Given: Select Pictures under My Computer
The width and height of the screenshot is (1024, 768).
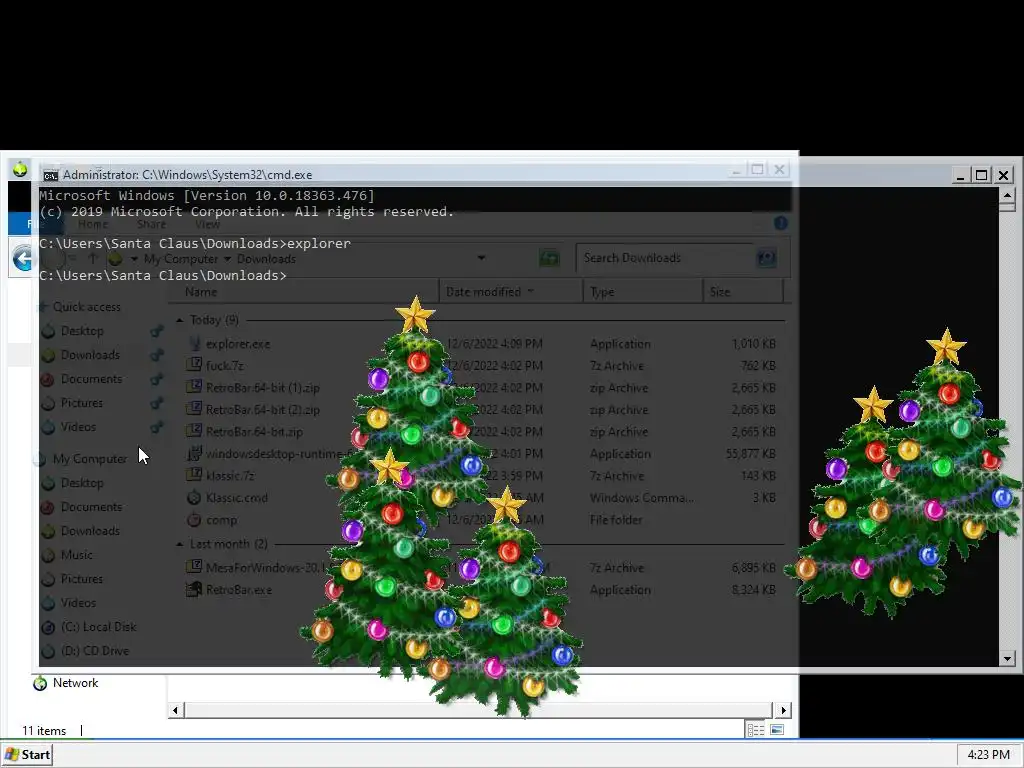Looking at the screenshot, I should 82,579.
